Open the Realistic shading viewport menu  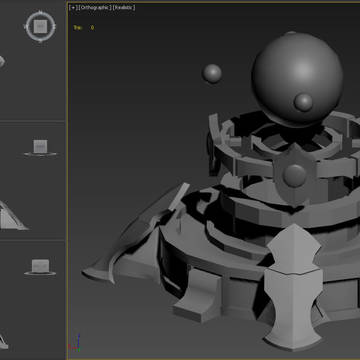click(124, 8)
